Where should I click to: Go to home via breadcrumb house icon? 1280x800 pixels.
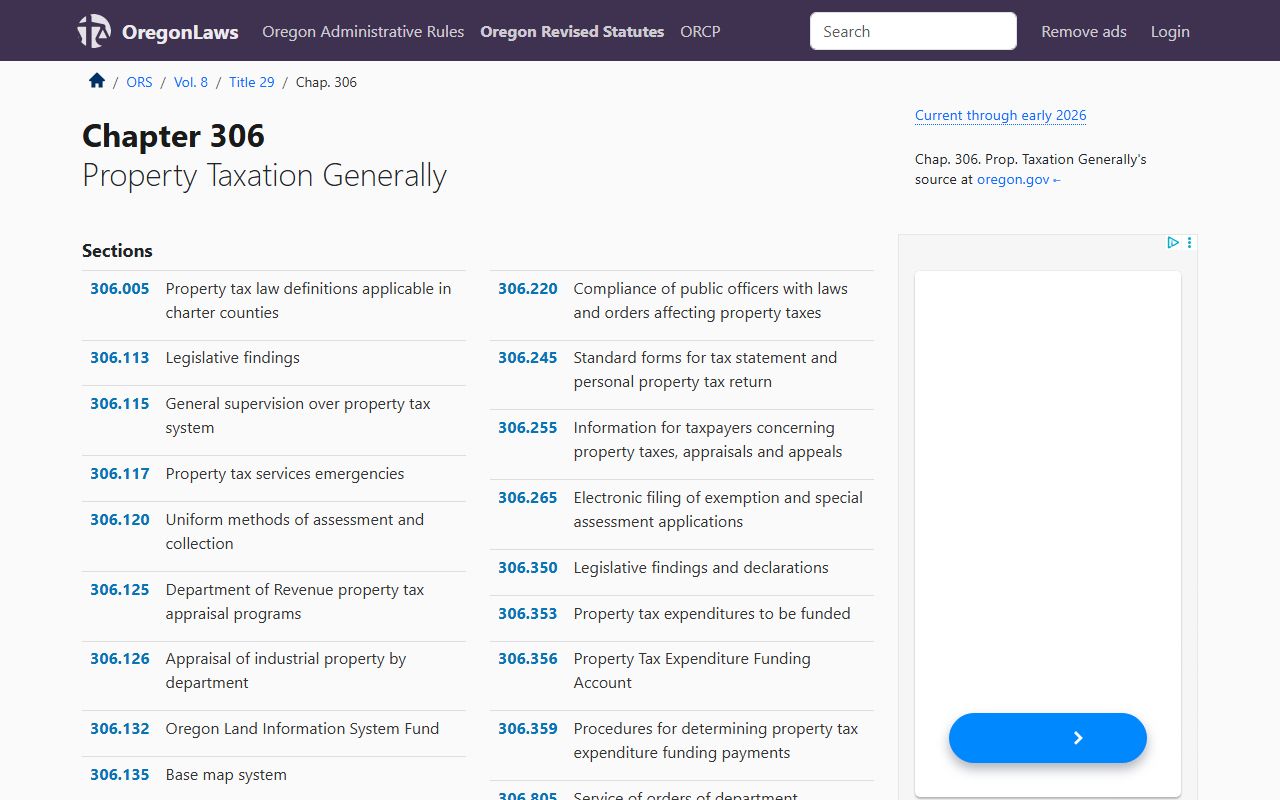97,81
